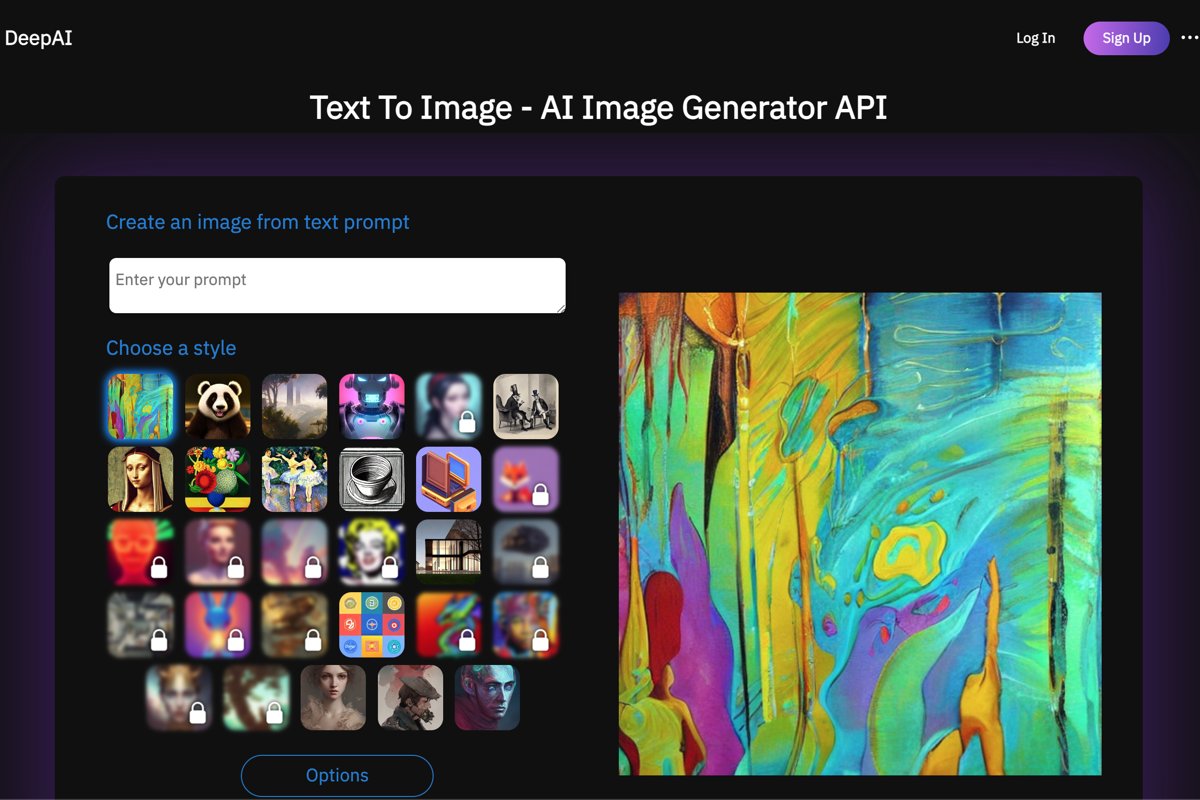Go to the DeepAI home logo
The width and height of the screenshot is (1200, 800).
coord(38,38)
